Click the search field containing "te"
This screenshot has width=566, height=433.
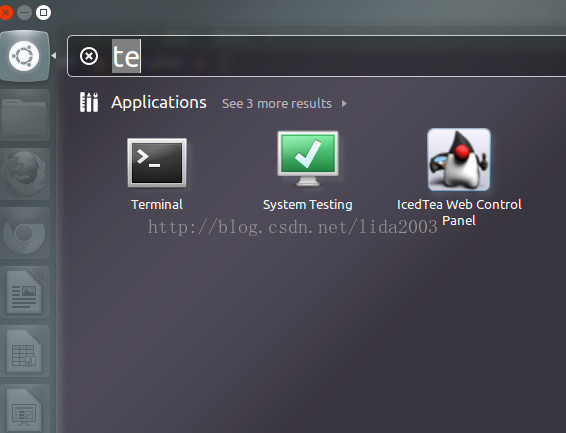[x=318, y=56]
